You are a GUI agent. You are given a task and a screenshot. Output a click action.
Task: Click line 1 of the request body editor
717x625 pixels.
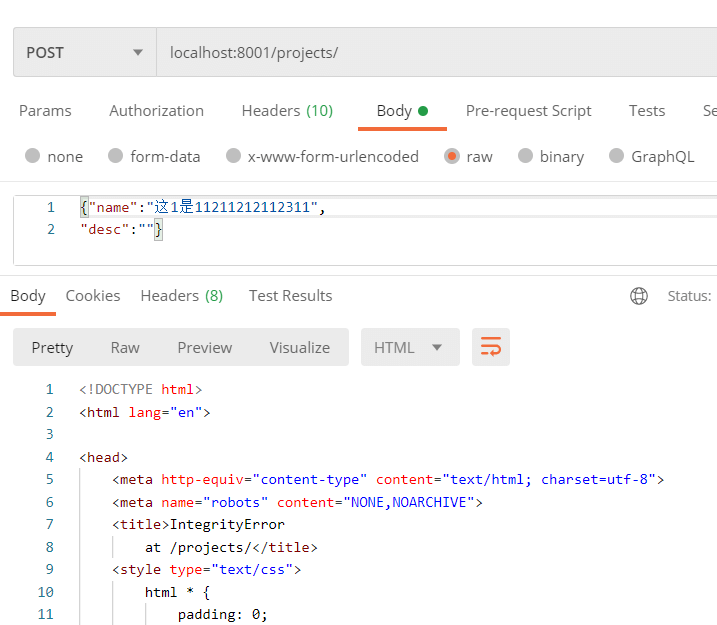(203, 207)
